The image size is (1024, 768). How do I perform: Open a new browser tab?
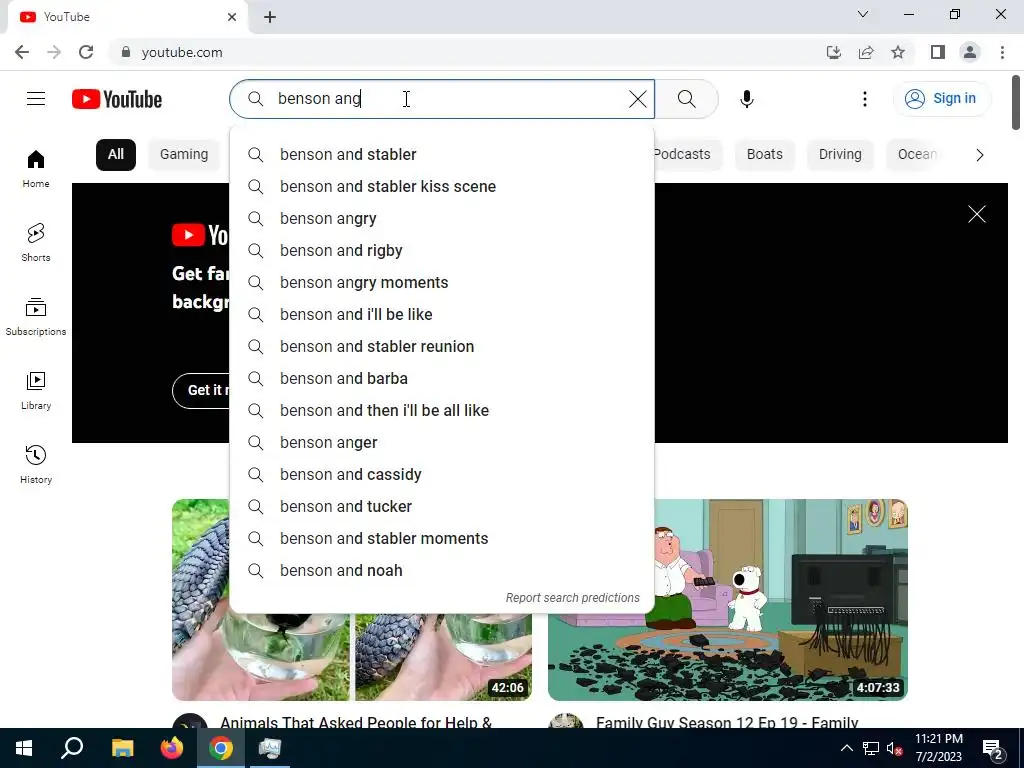(270, 17)
